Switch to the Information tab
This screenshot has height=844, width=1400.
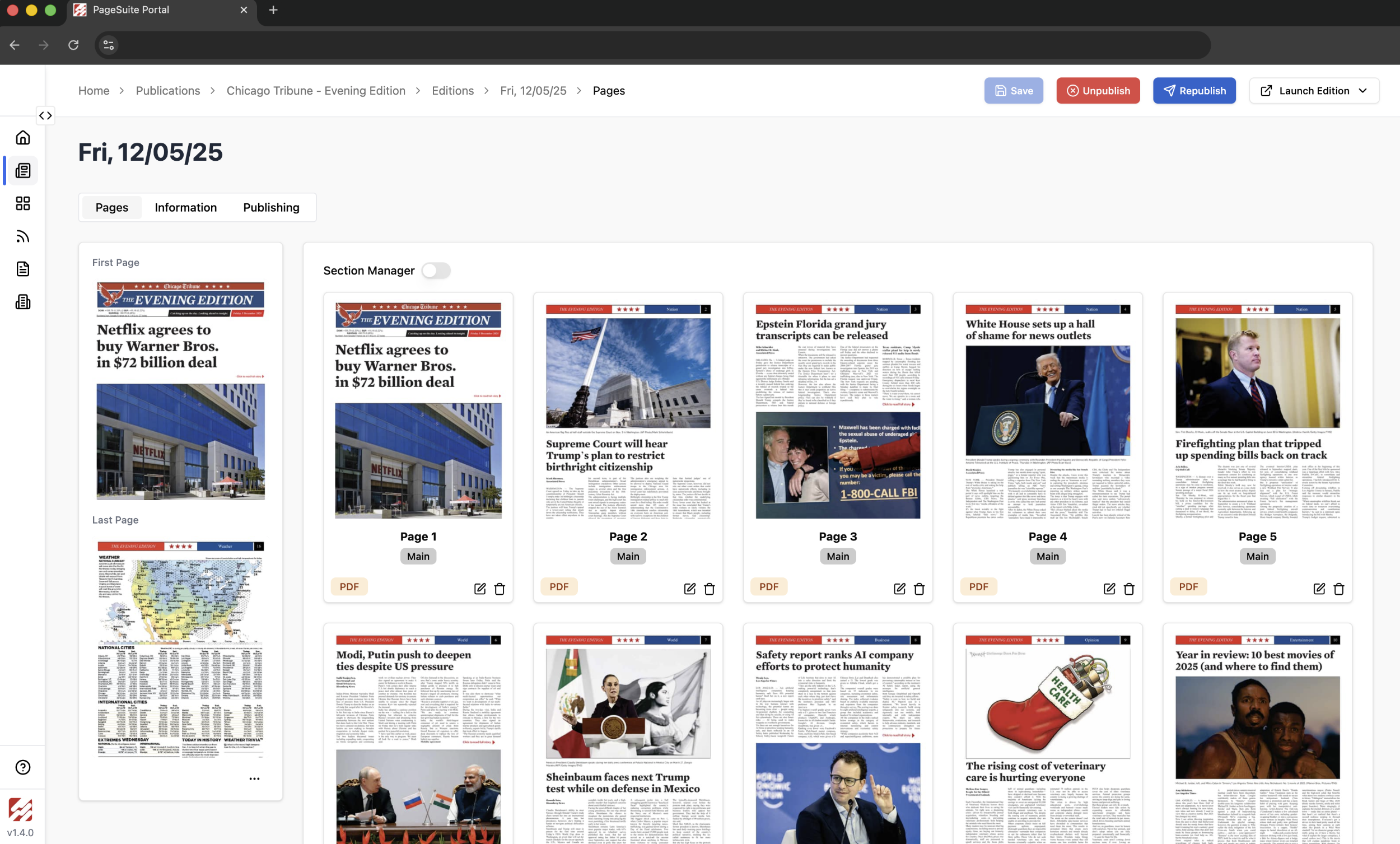[185, 207]
